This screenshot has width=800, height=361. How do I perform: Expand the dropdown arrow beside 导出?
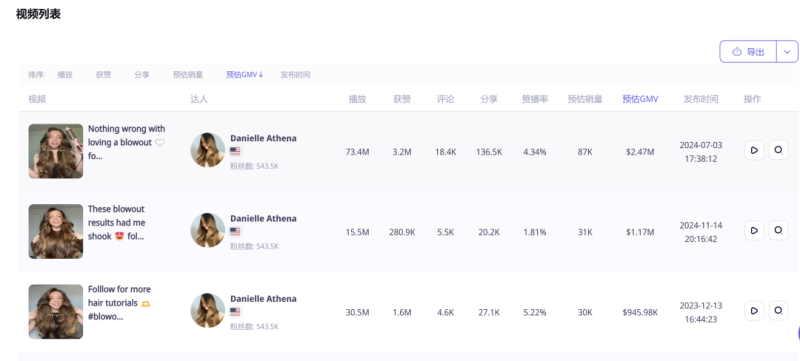point(787,51)
